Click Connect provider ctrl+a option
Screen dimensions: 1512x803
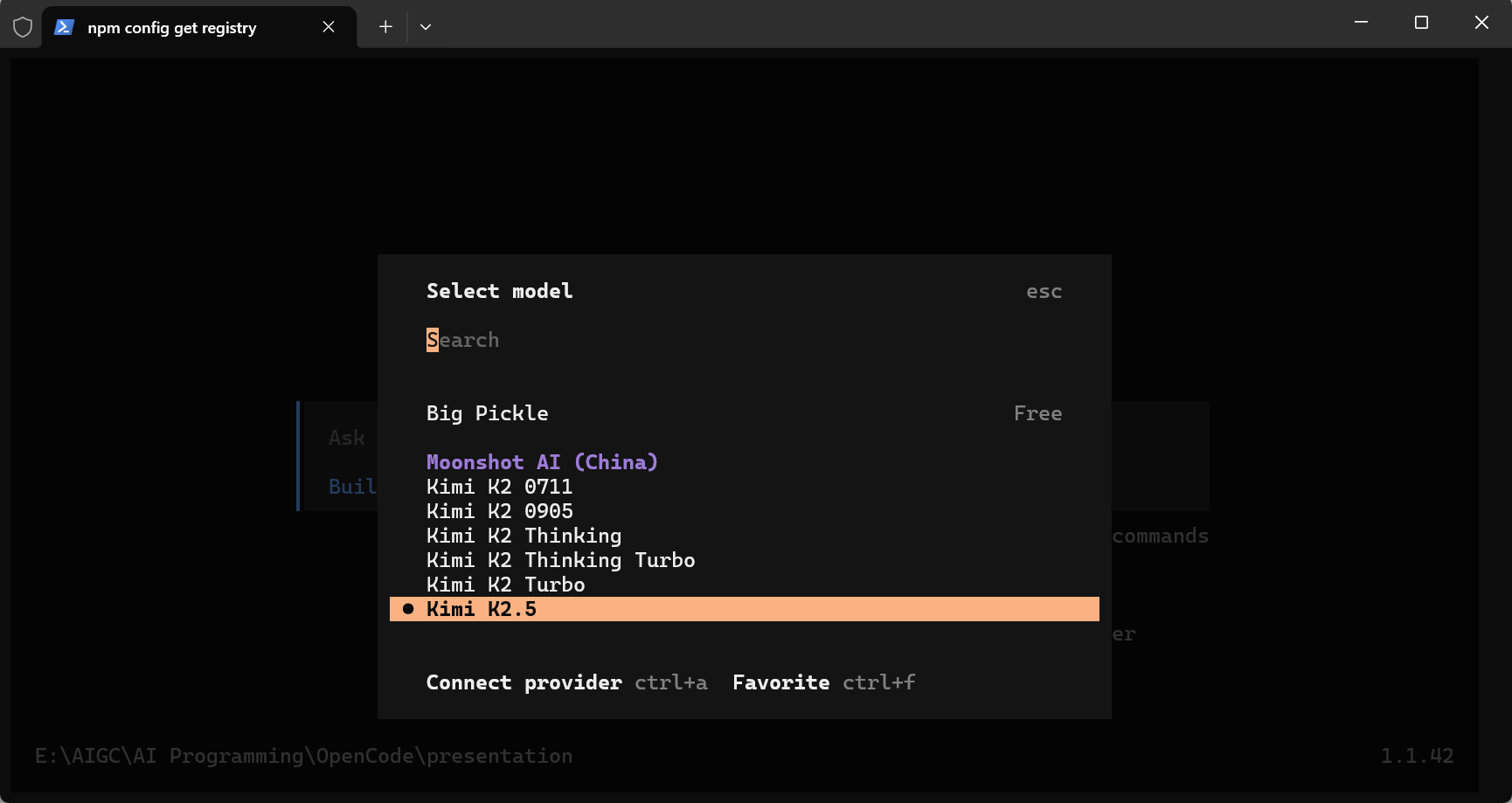coord(566,682)
